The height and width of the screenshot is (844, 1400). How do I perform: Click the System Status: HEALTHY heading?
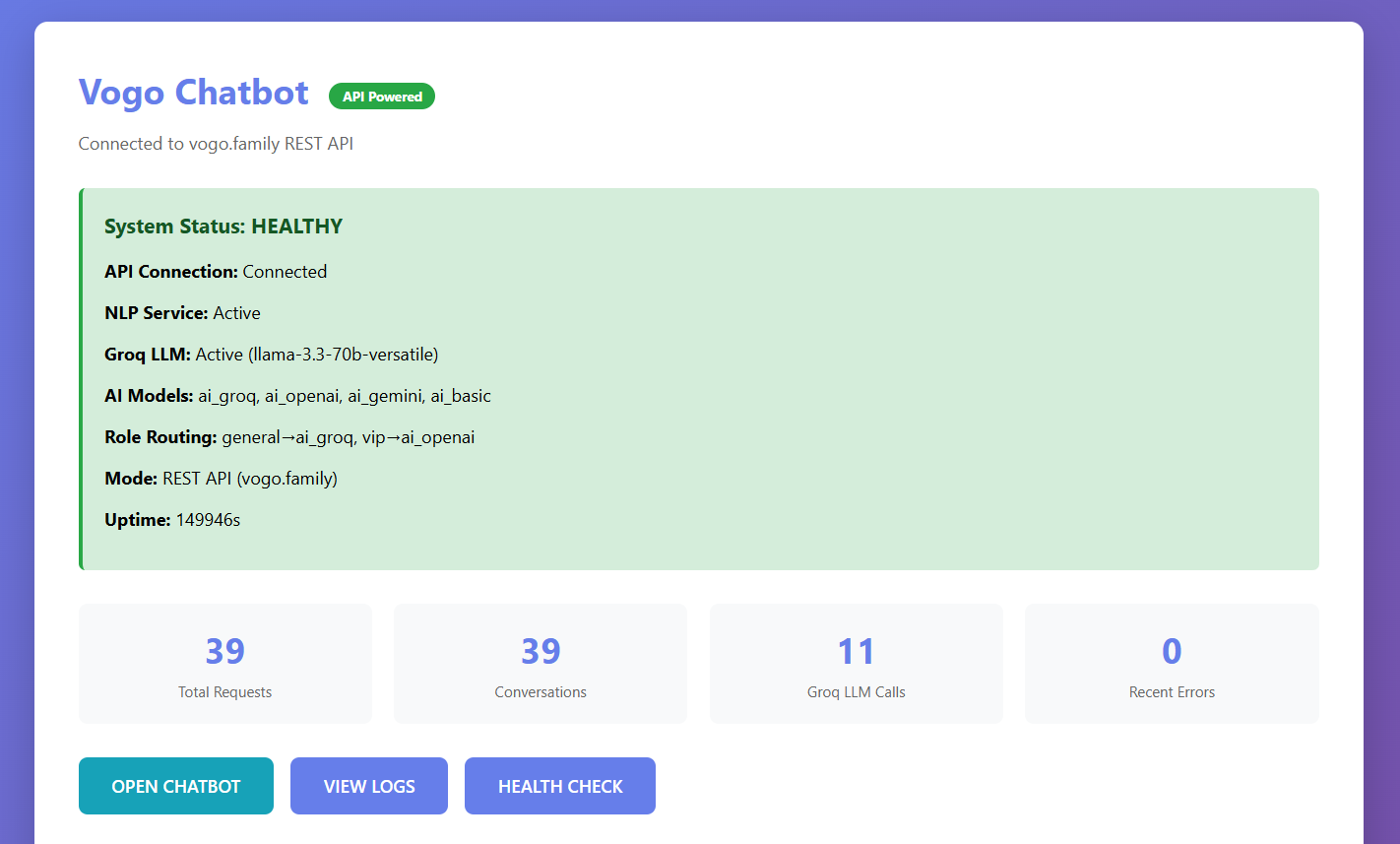click(x=223, y=226)
